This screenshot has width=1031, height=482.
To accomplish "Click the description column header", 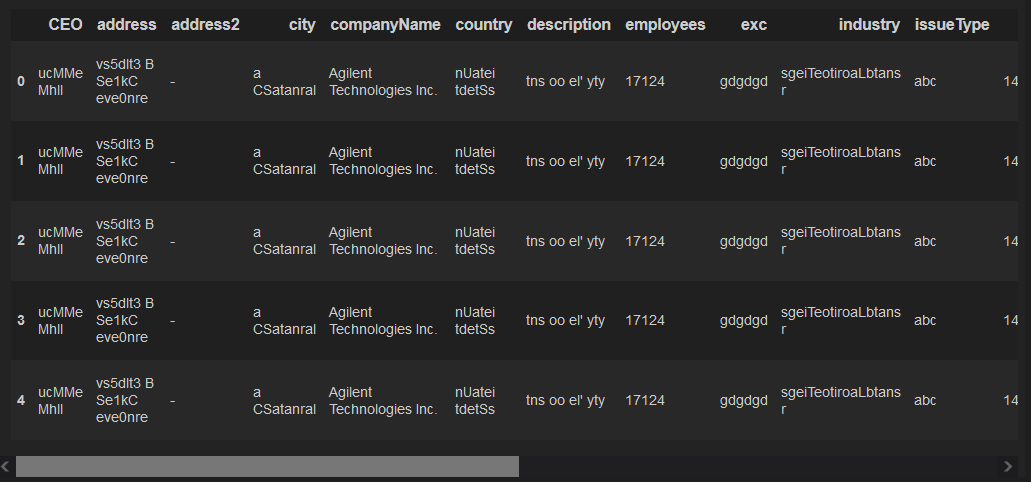I will click(569, 25).
